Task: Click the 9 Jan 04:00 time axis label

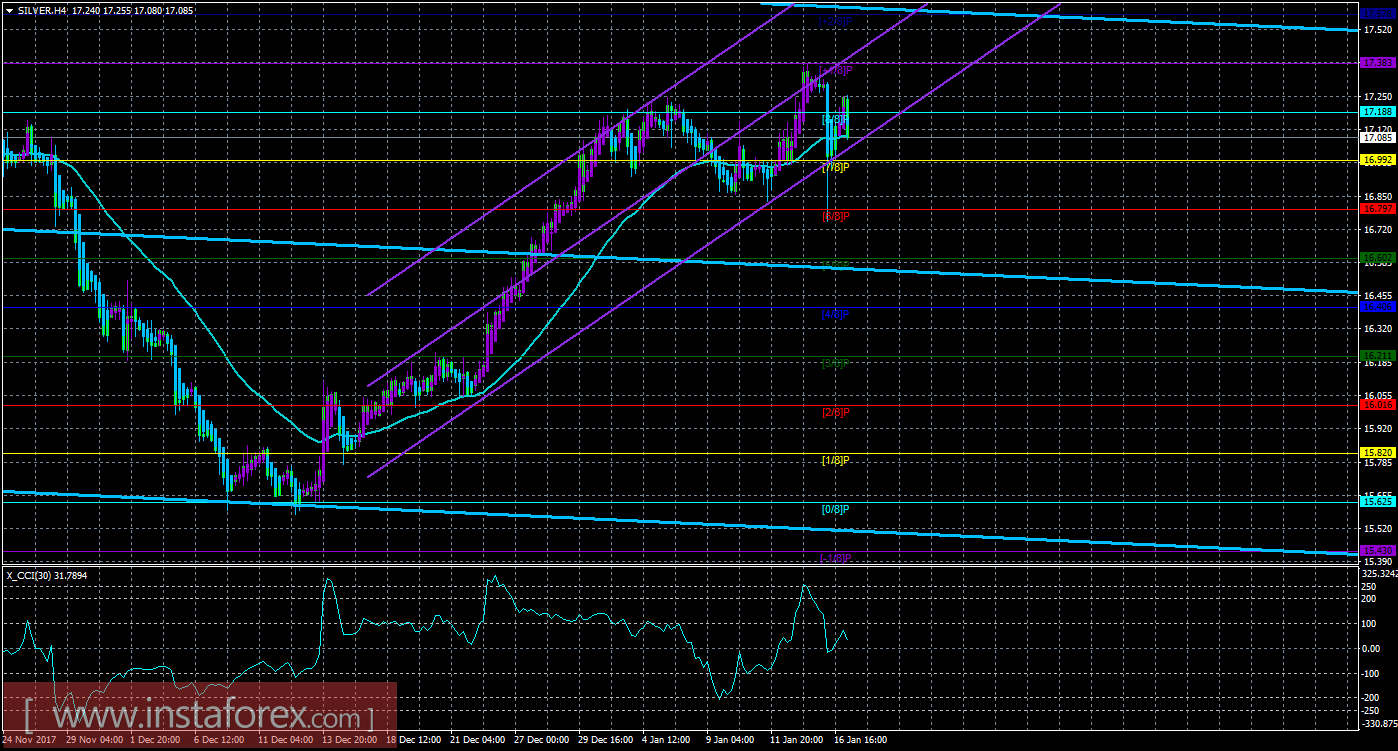Action: [x=731, y=741]
